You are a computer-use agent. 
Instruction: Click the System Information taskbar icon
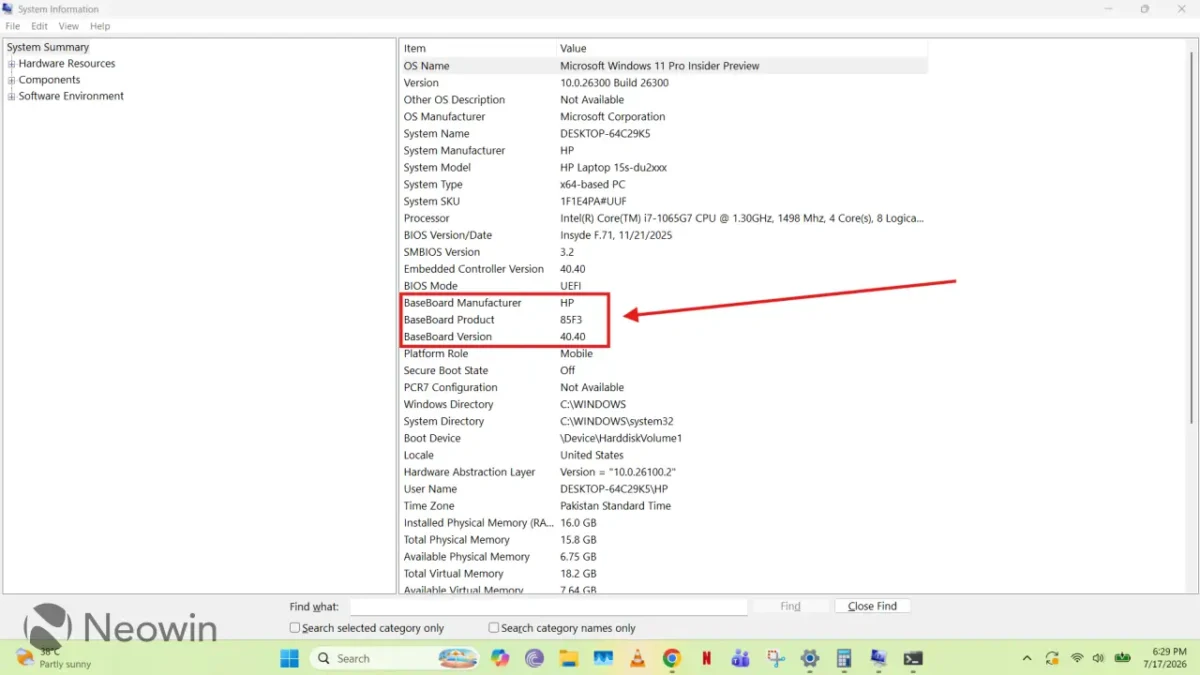878,658
